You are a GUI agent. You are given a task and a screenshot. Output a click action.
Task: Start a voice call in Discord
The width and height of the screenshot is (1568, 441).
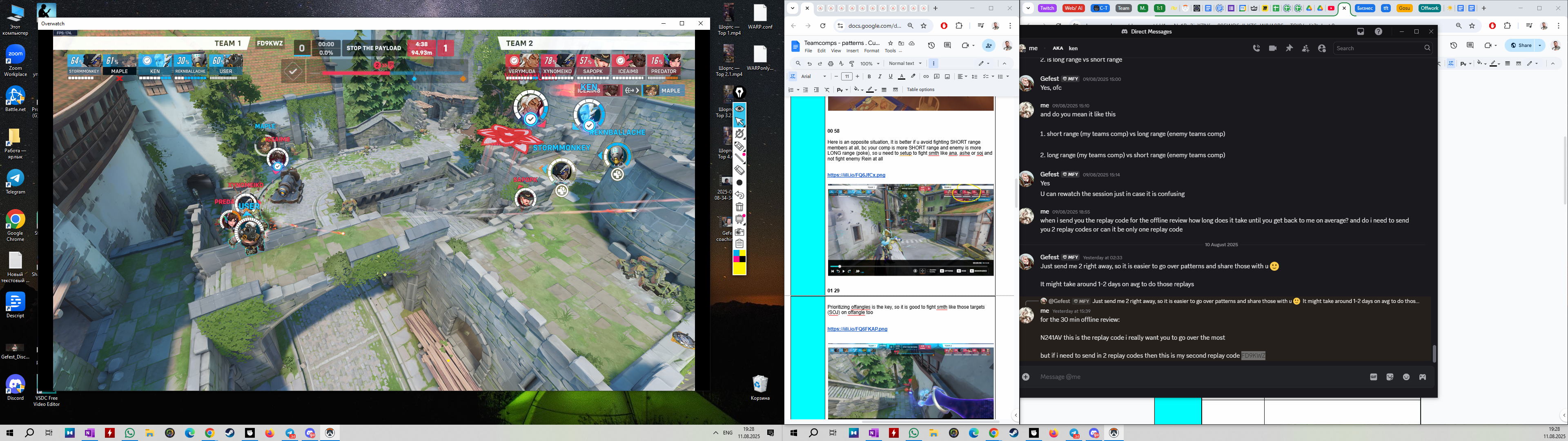[x=1256, y=48]
